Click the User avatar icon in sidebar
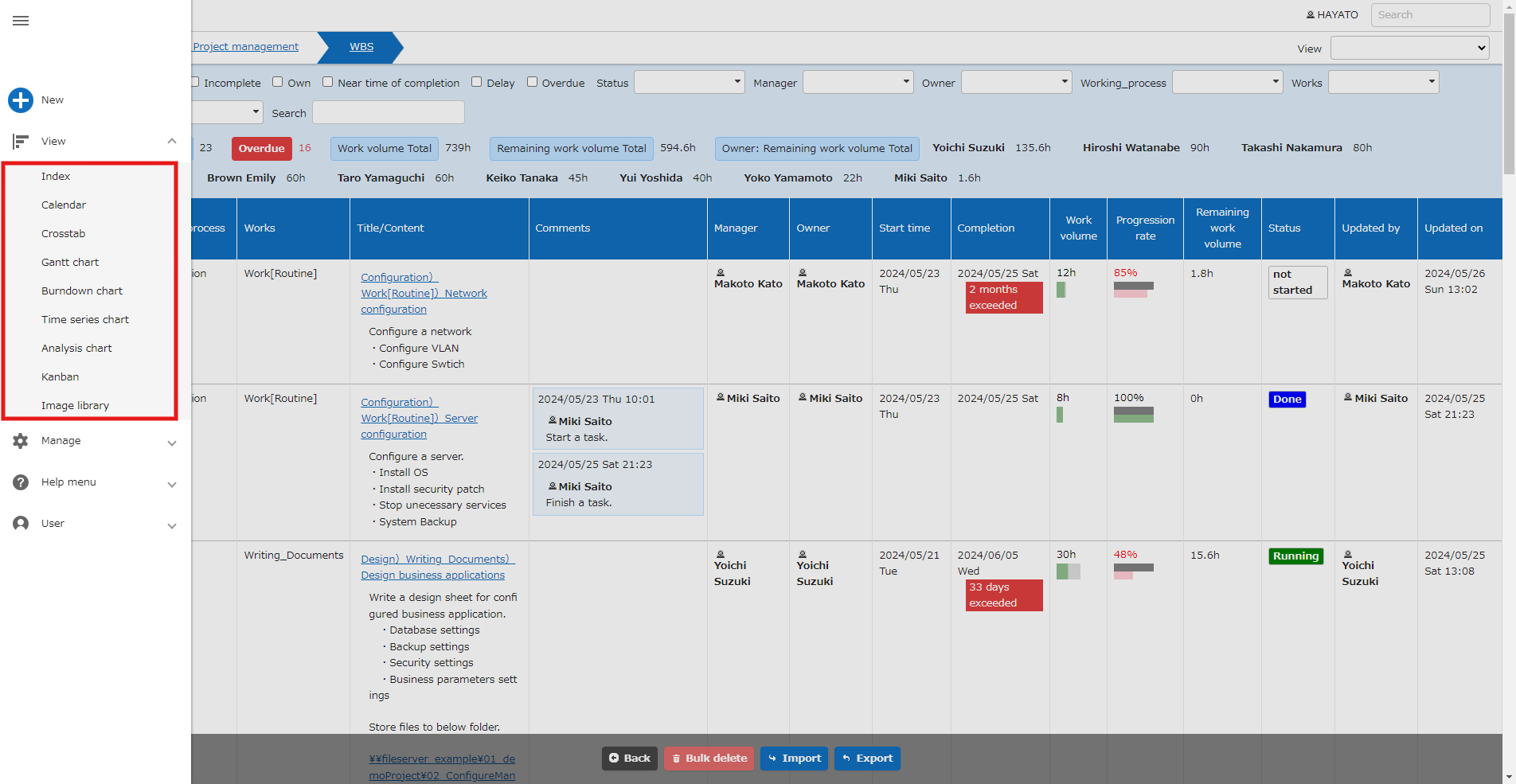This screenshot has width=1516, height=784. (21, 524)
